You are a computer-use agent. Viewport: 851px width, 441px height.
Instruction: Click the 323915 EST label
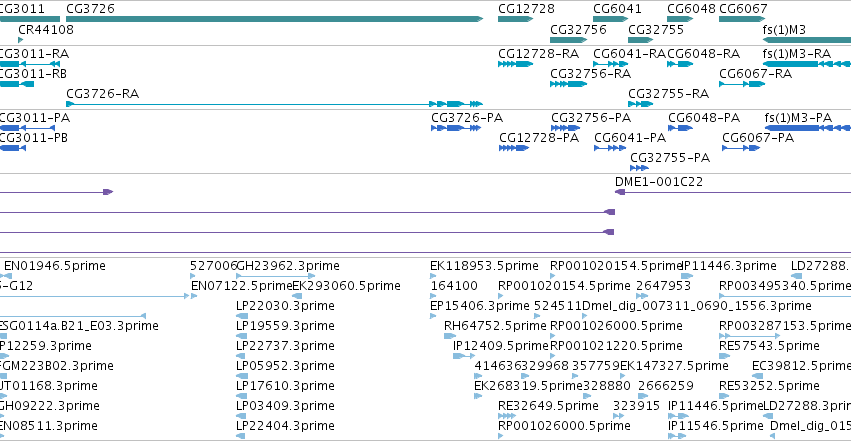[636, 406]
